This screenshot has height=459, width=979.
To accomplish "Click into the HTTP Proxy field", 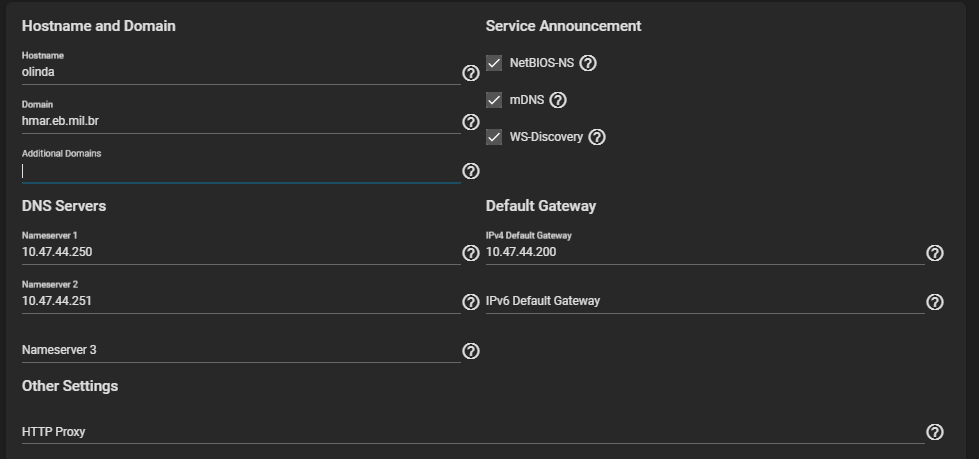I will 470,432.
